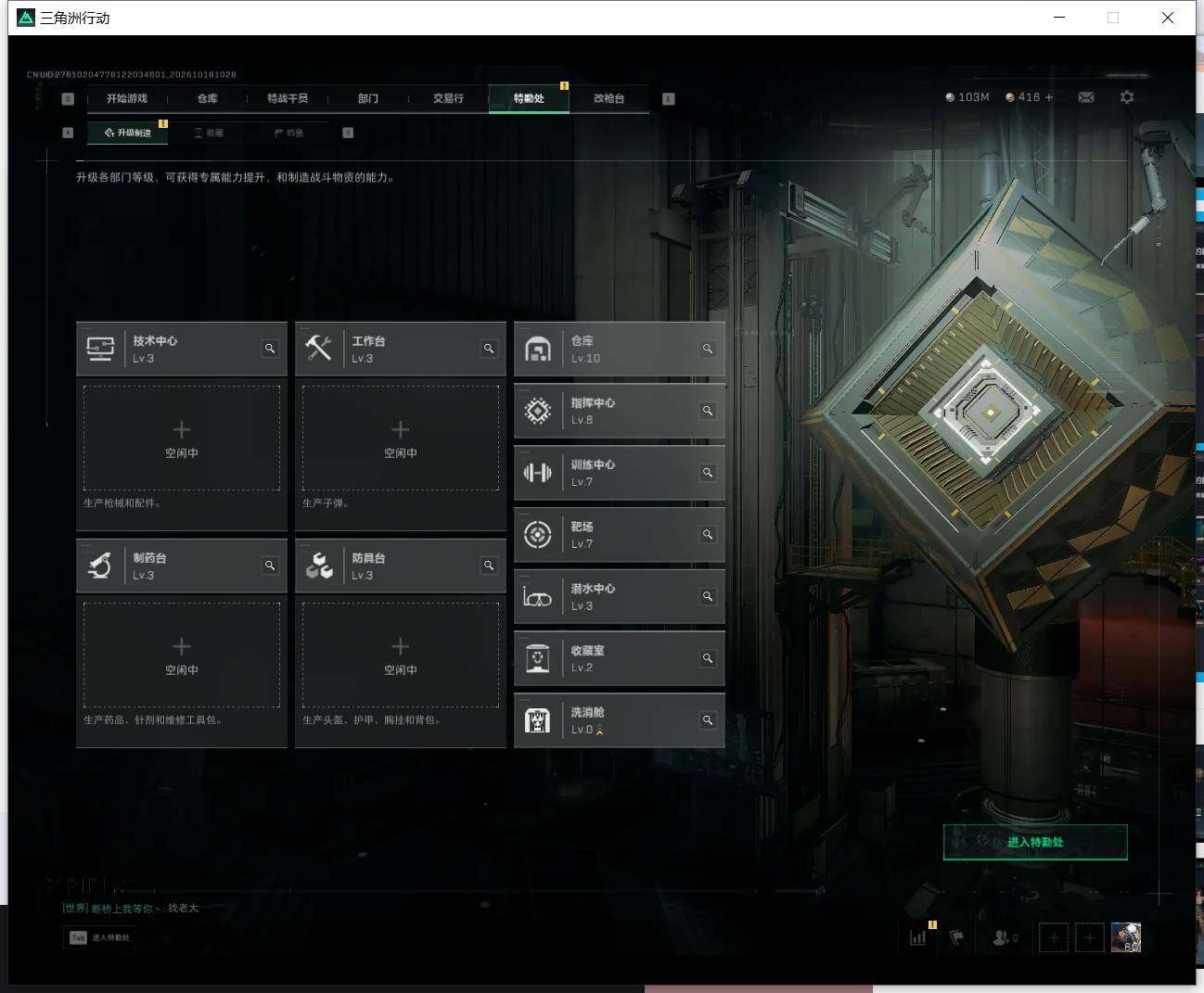Image resolution: width=1204 pixels, height=993 pixels.
Task: Click the 工作台 hammer and wrench icon
Action: click(319, 349)
